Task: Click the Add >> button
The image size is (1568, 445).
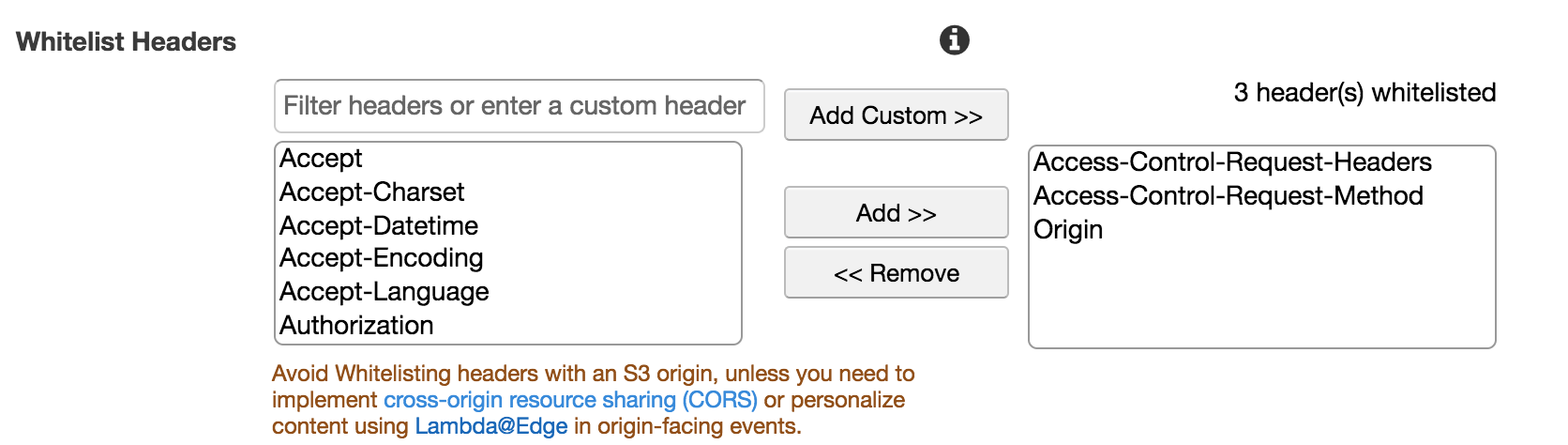Action: tap(896, 212)
